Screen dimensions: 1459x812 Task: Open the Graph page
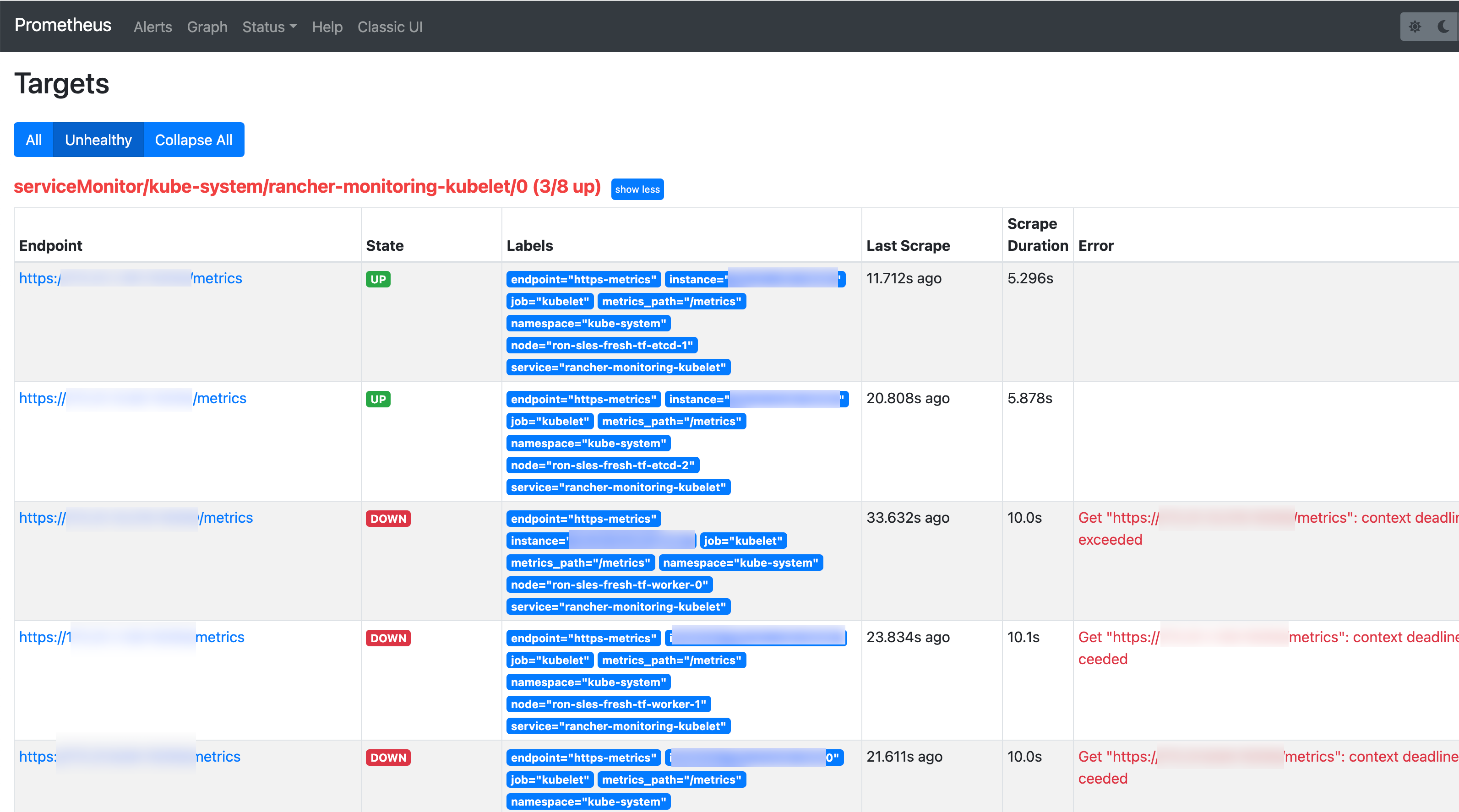[x=207, y=27]
